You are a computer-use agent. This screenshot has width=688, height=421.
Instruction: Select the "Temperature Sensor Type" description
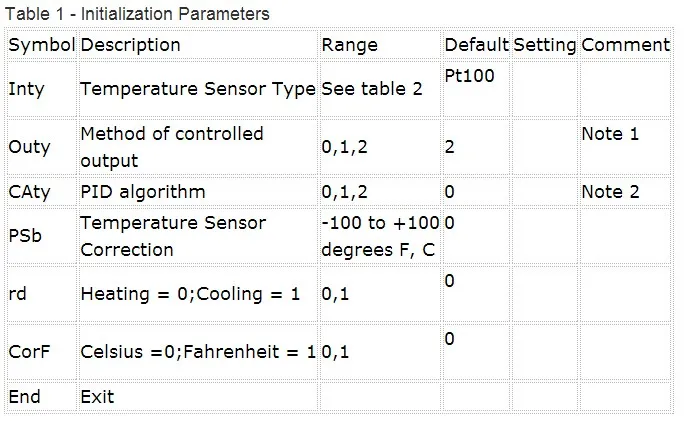click(x=197, y=89)
